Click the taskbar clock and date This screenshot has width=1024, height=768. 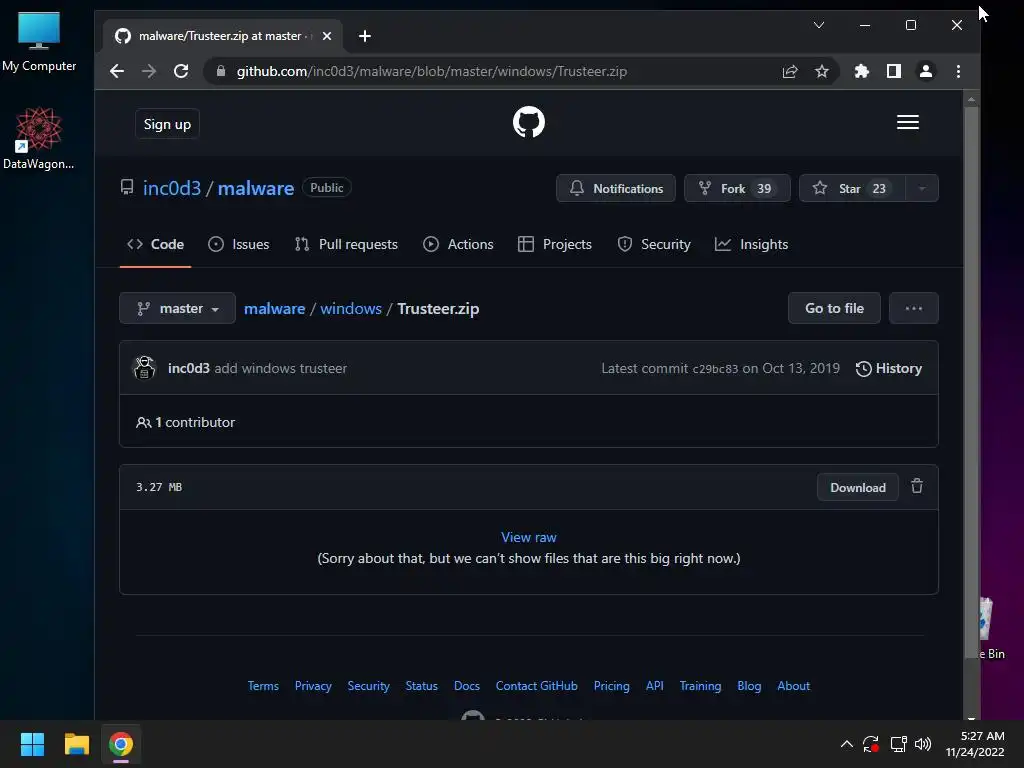[x=975, y=744]
